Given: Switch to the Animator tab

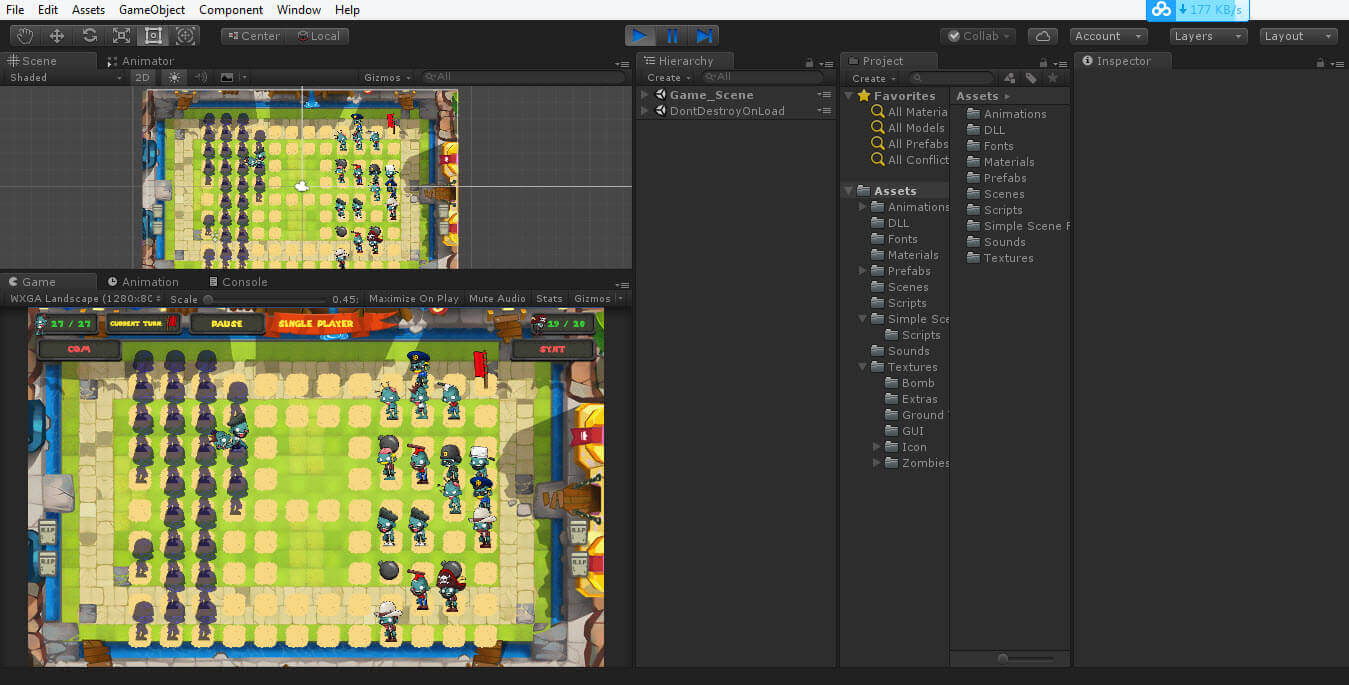Looking at the screenshot, I should pos(140,61).
